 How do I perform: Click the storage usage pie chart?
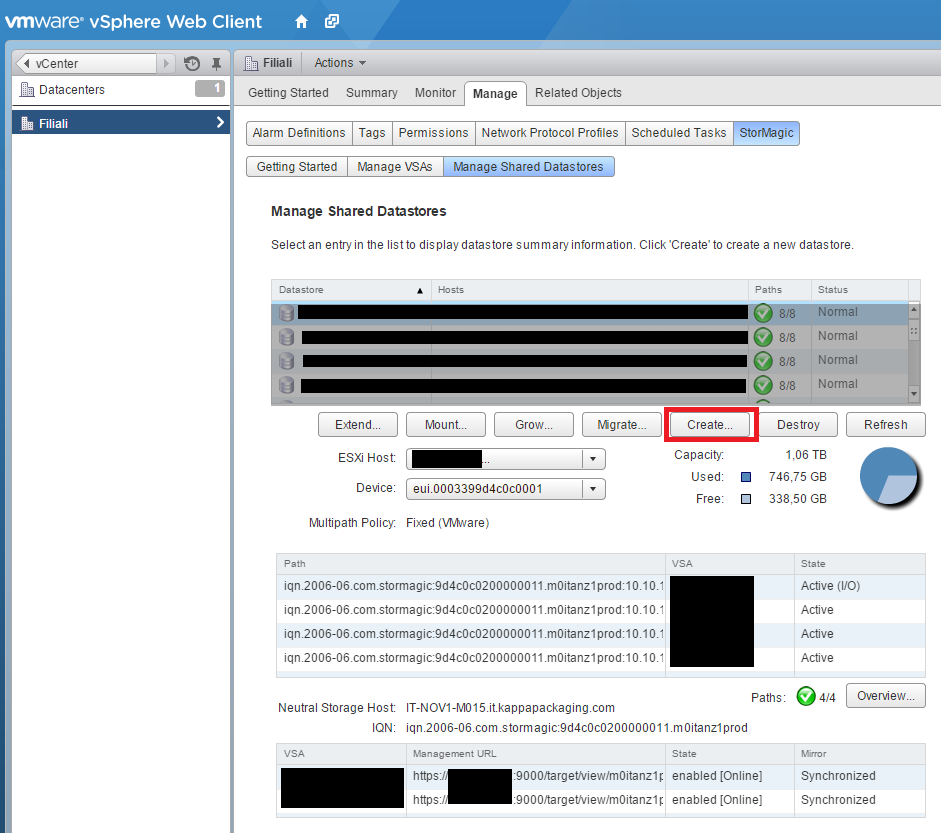pos(889,476)
